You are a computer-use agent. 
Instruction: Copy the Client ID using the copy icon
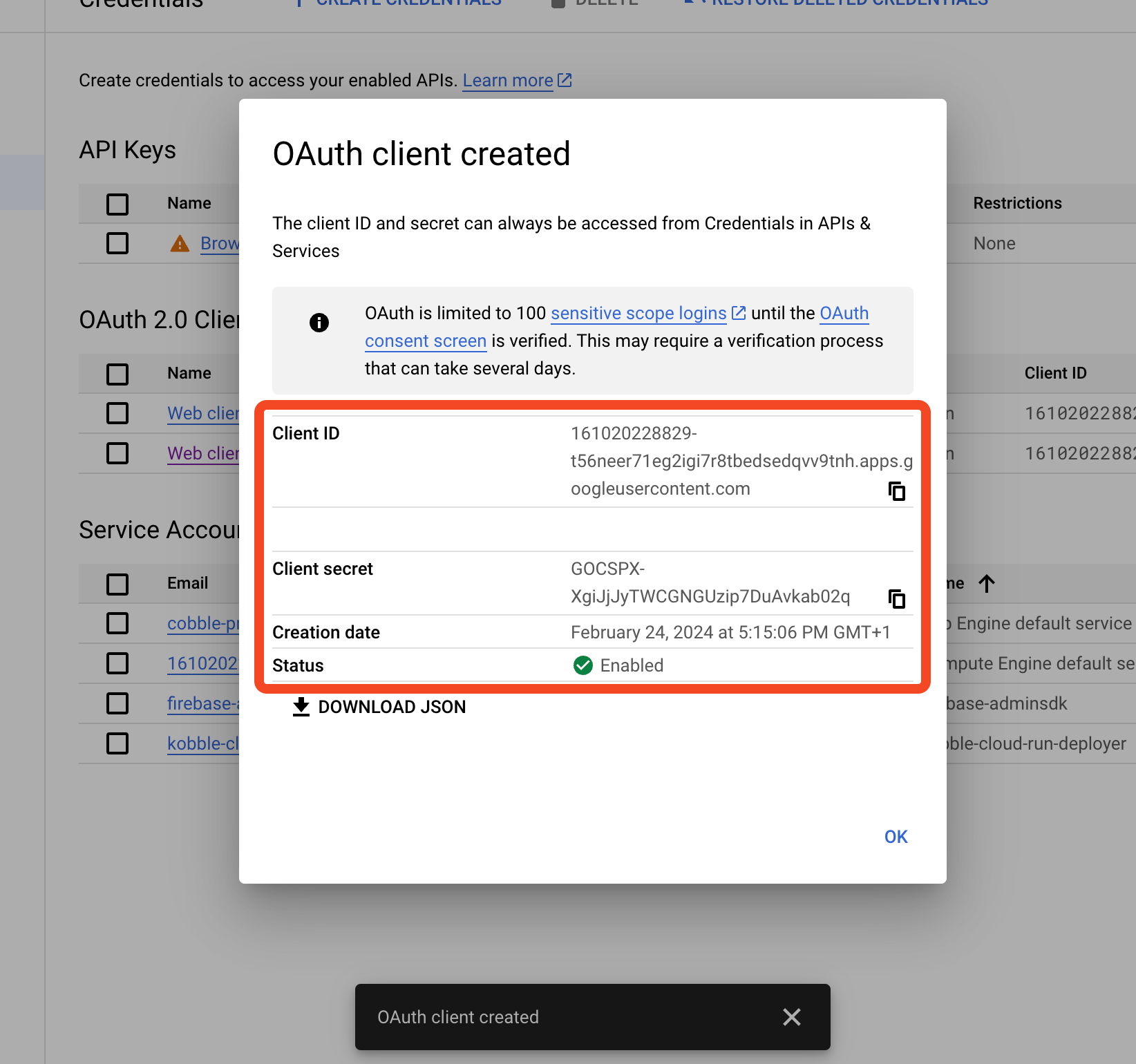[896, 491]
